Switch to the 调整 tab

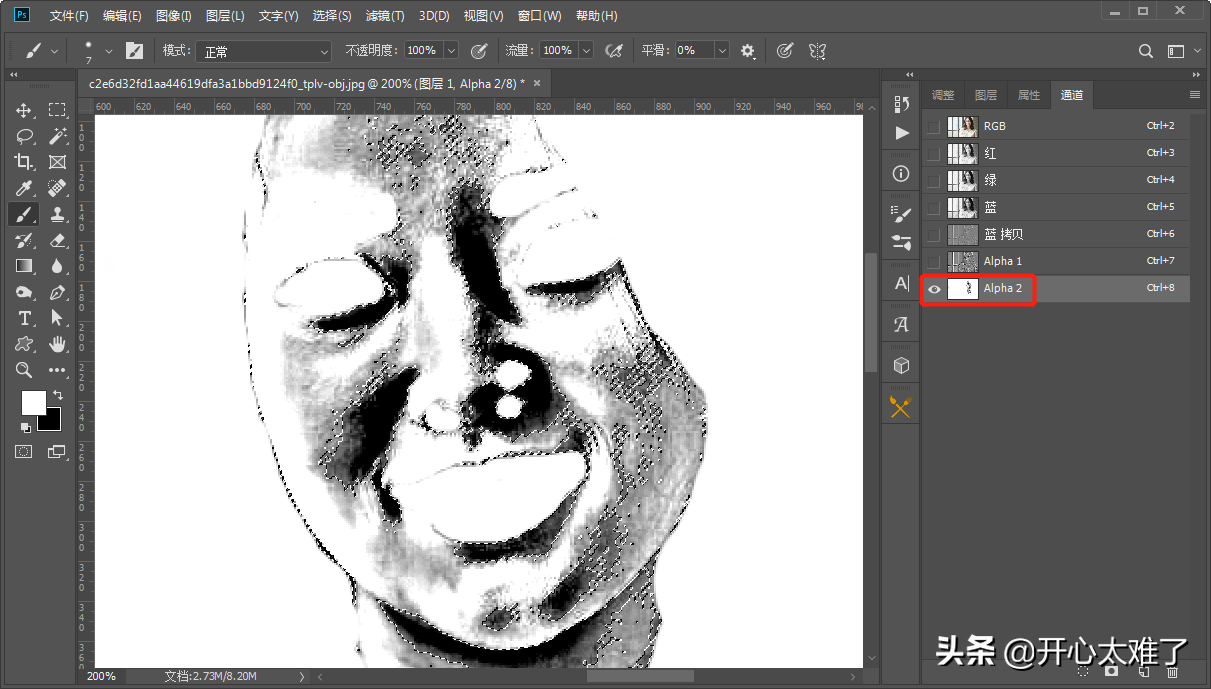(943, 95)
